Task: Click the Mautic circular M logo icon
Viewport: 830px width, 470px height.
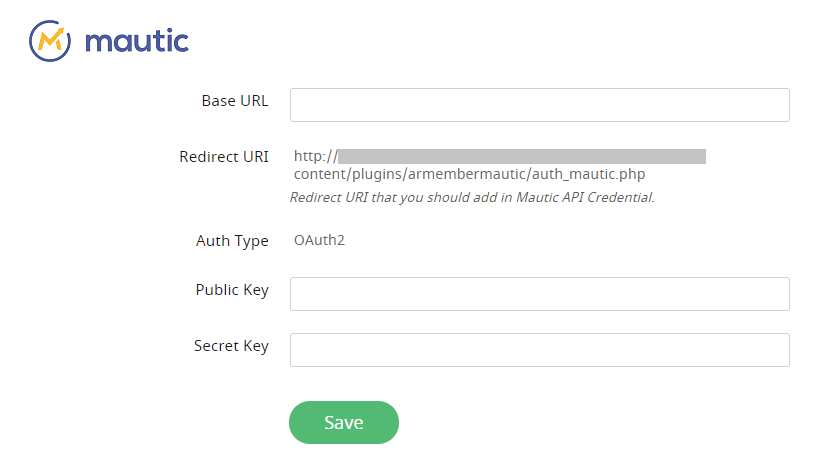Action: point(50,41)
